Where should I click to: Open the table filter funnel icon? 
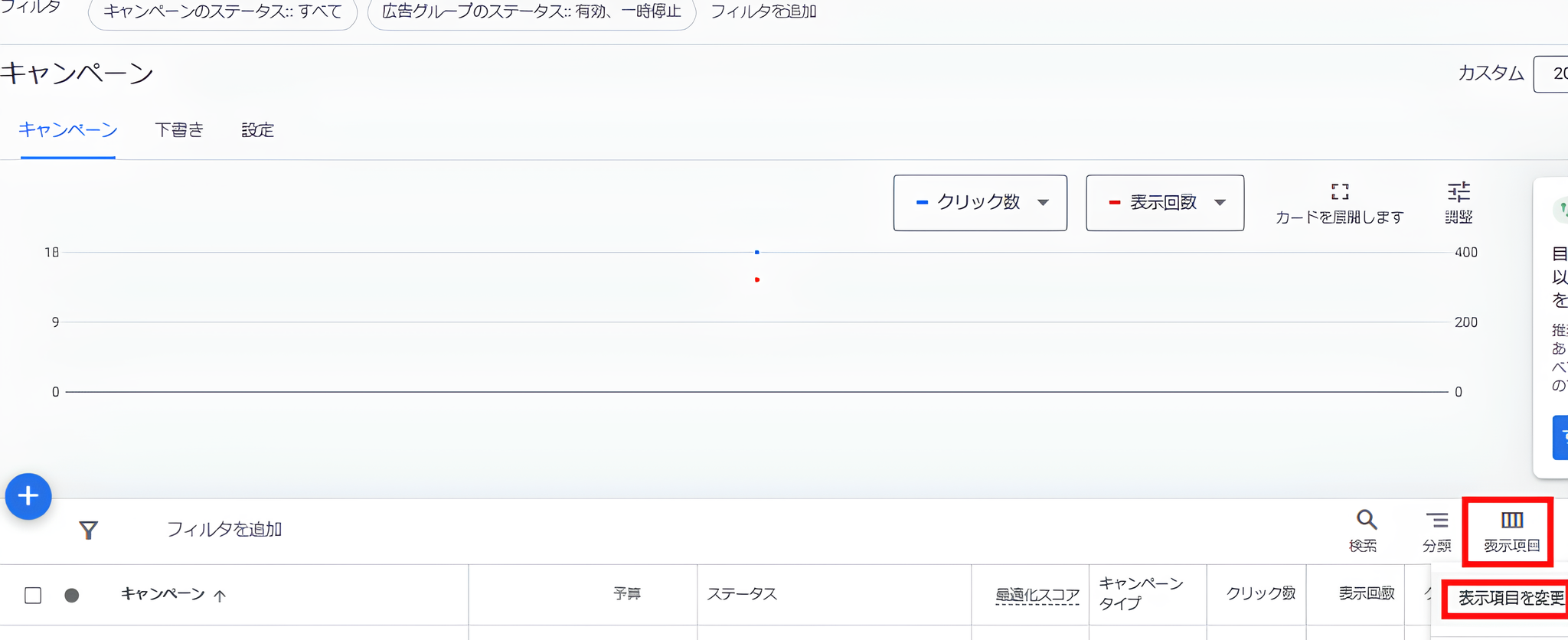pyautogui.click(x=88, y=530)
